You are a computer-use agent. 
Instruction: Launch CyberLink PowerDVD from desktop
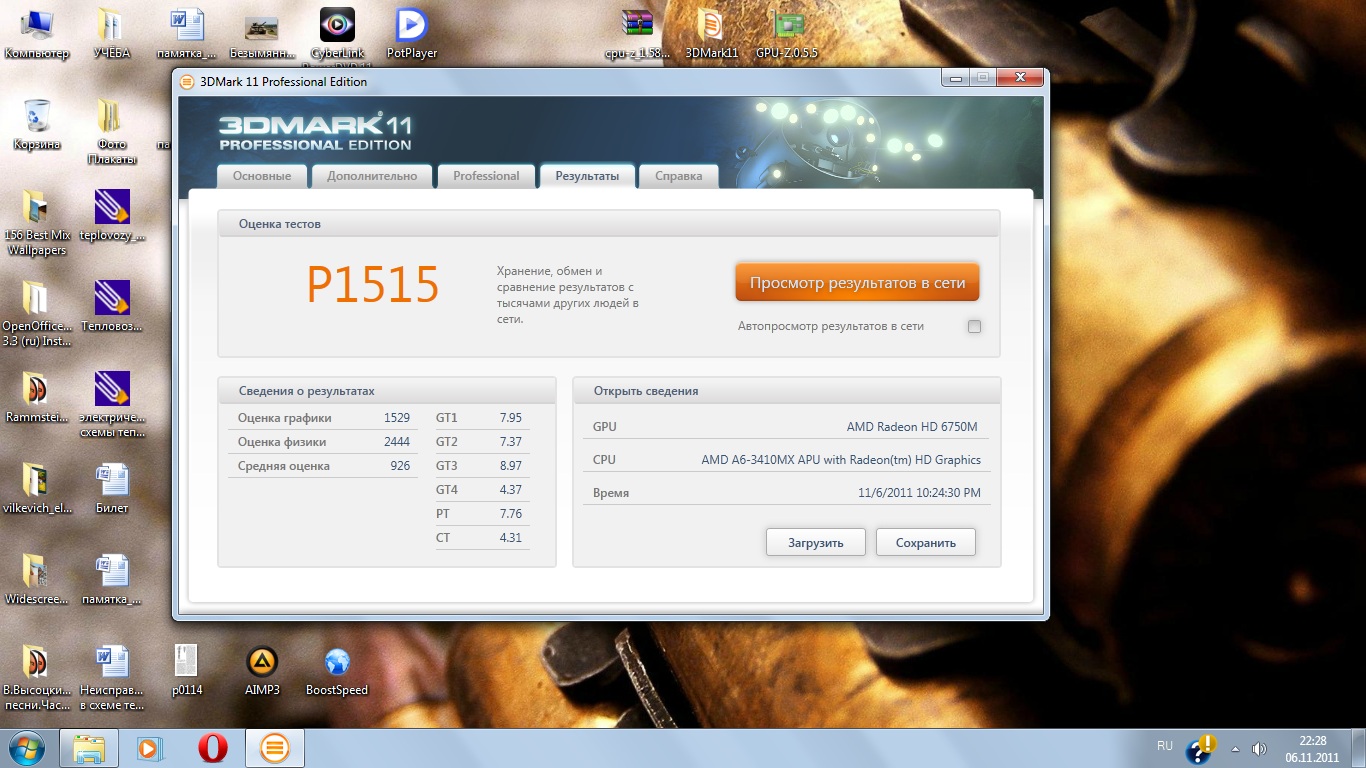pos(337,32)
